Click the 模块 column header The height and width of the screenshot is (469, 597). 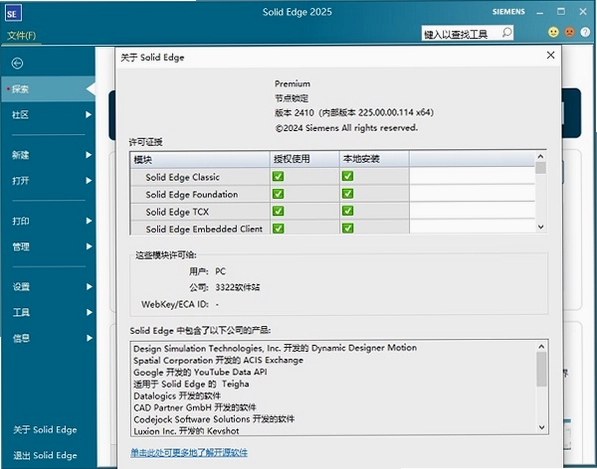click(x=200, y=159)
